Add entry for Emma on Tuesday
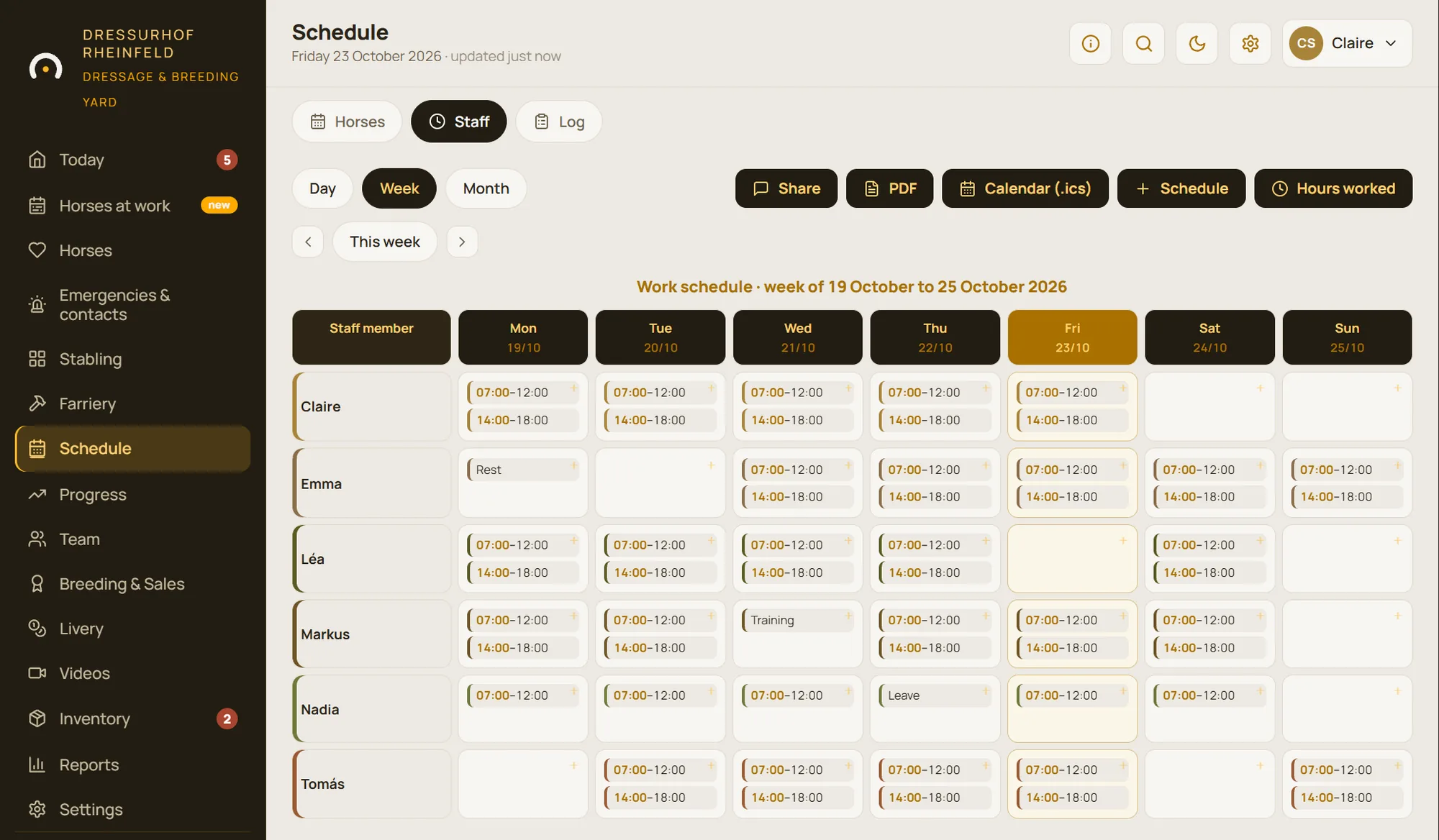Screen dimensions: 1439x840 click(x=711, y=465)
